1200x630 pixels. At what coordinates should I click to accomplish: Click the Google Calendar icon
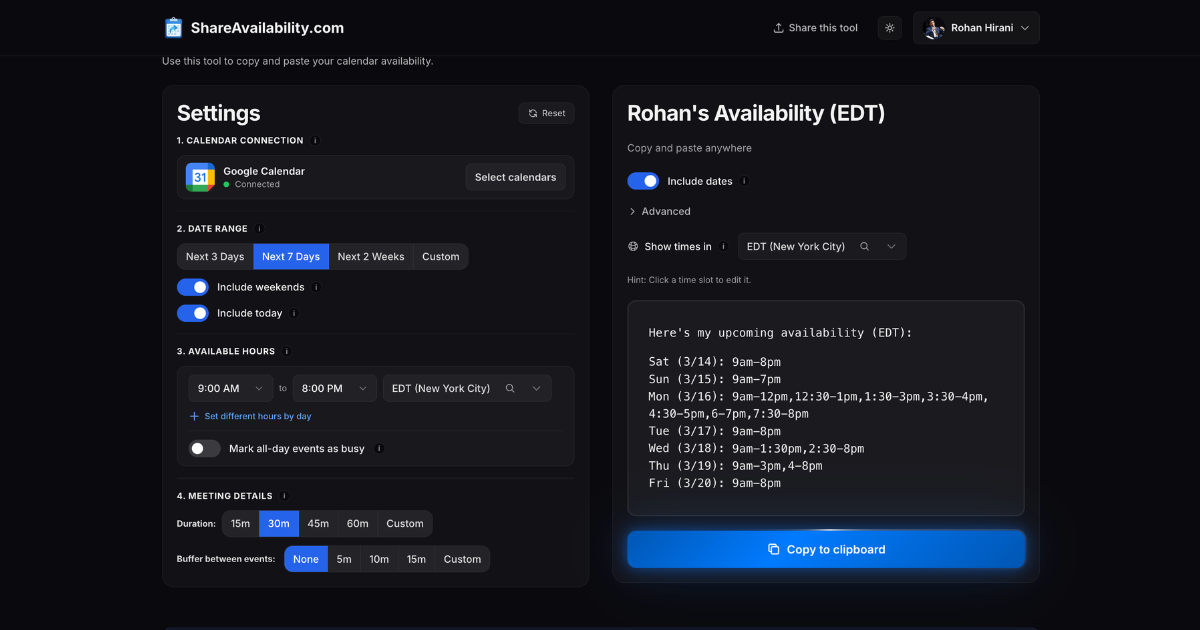coord(199,176)
